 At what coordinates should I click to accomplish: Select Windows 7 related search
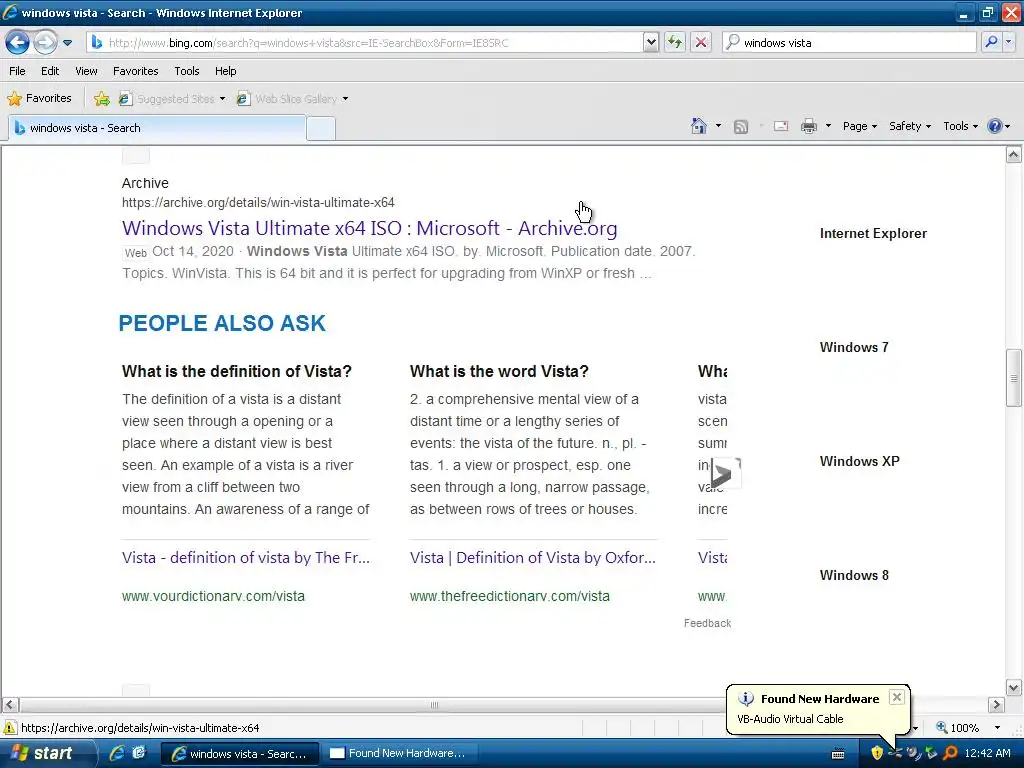point(854,347)
